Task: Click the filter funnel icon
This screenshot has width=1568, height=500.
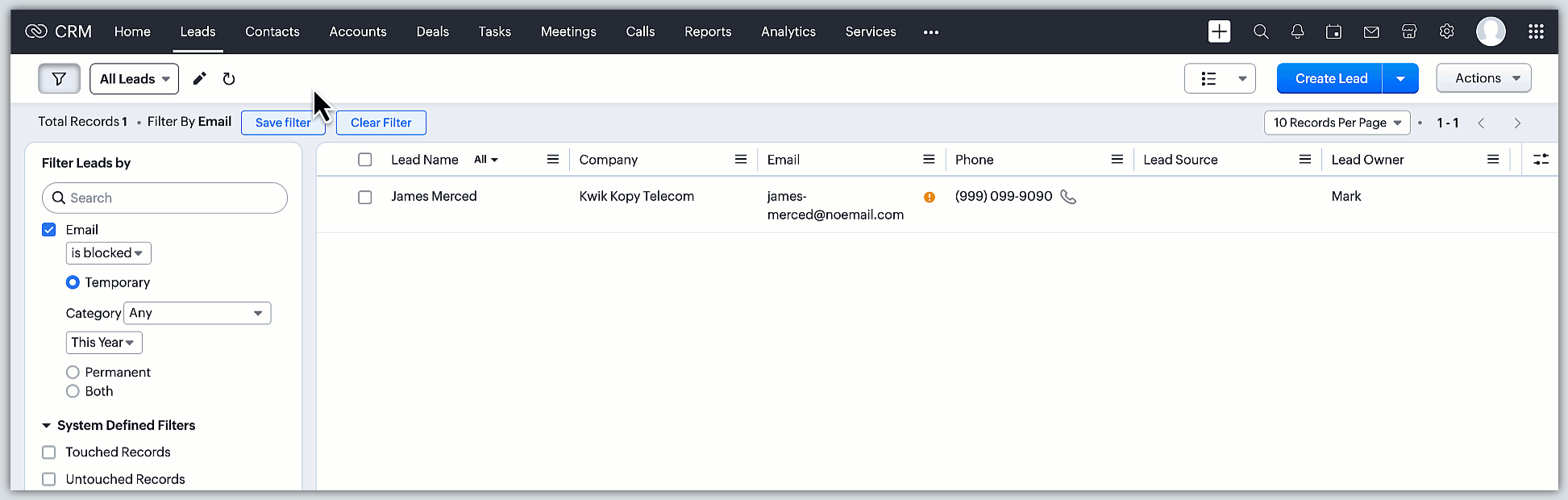Action: tap(59, 79)
